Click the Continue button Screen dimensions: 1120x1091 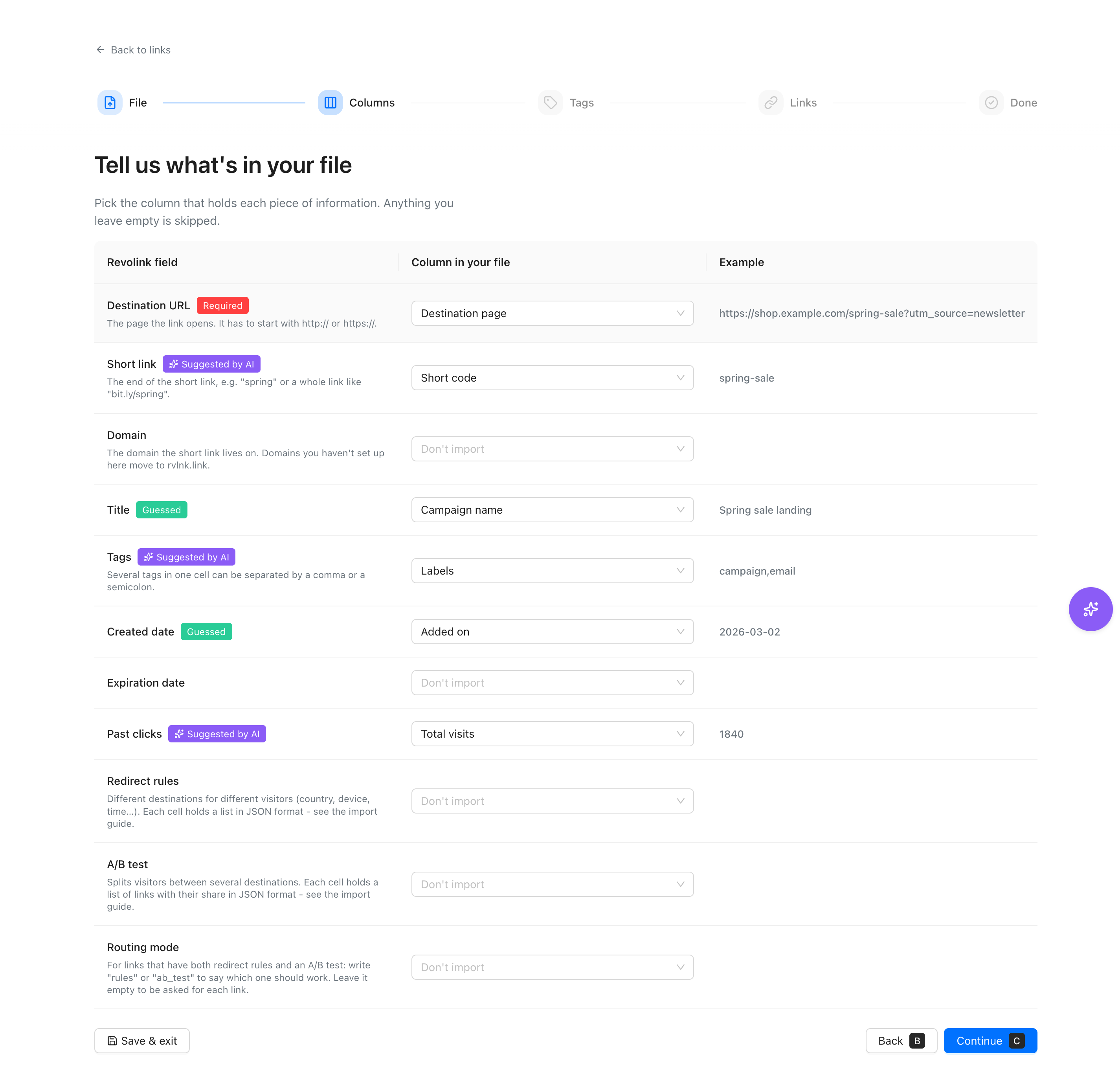click(990, 1041)
